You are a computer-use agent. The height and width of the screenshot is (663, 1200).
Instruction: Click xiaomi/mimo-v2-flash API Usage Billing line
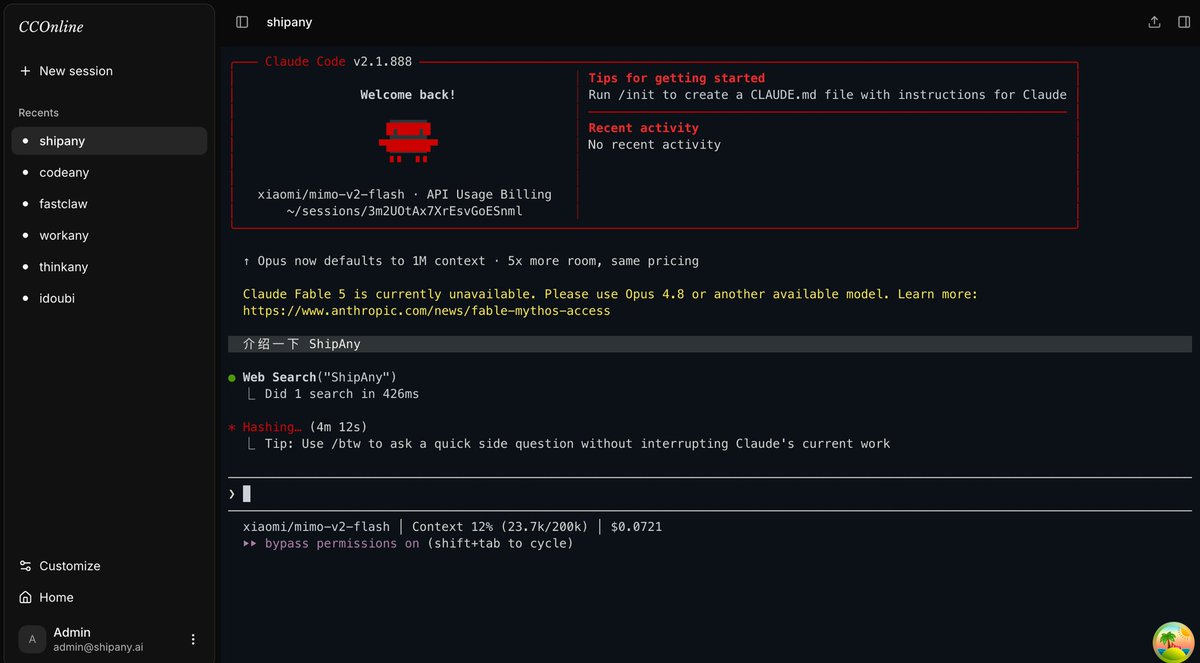click(404, 195)
